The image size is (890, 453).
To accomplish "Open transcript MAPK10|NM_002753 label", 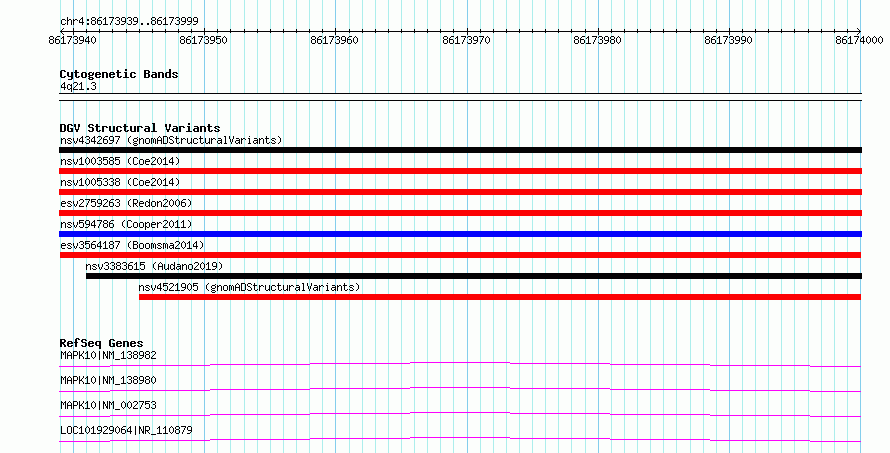I will tap(108, 405).
